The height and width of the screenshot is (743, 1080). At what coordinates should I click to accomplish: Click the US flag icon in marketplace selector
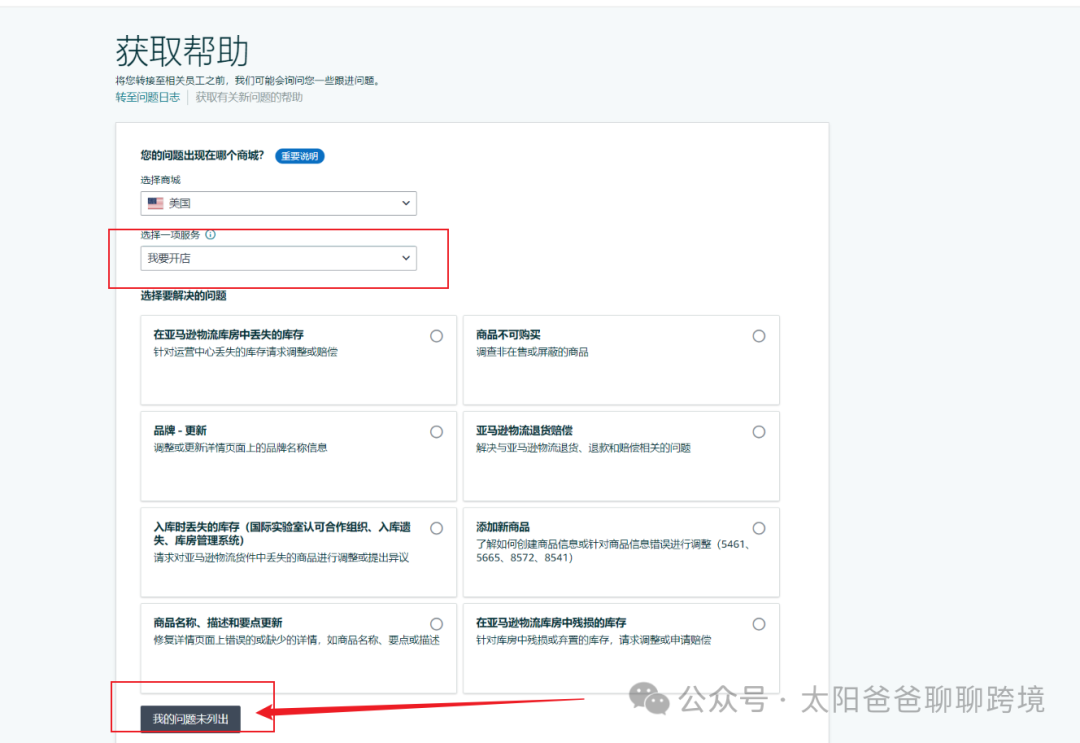(x=156, y=203)
